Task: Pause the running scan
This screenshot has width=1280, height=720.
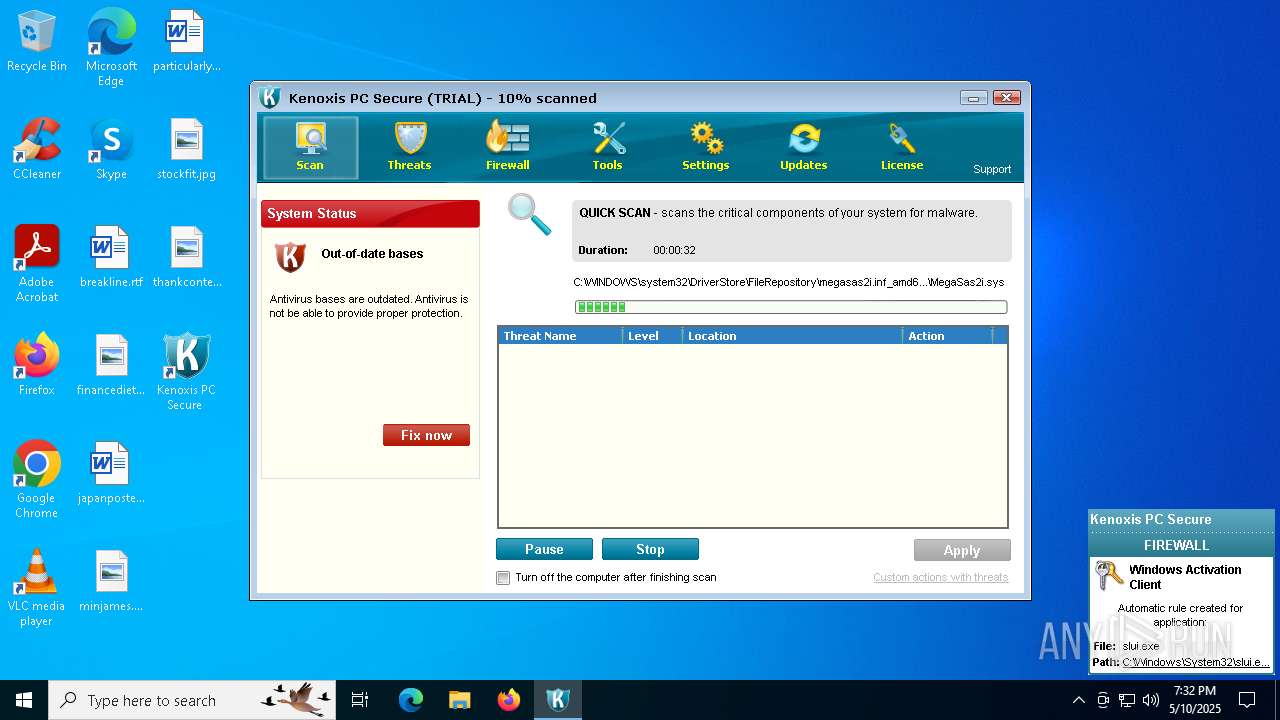Action: [x=544, y=549]
